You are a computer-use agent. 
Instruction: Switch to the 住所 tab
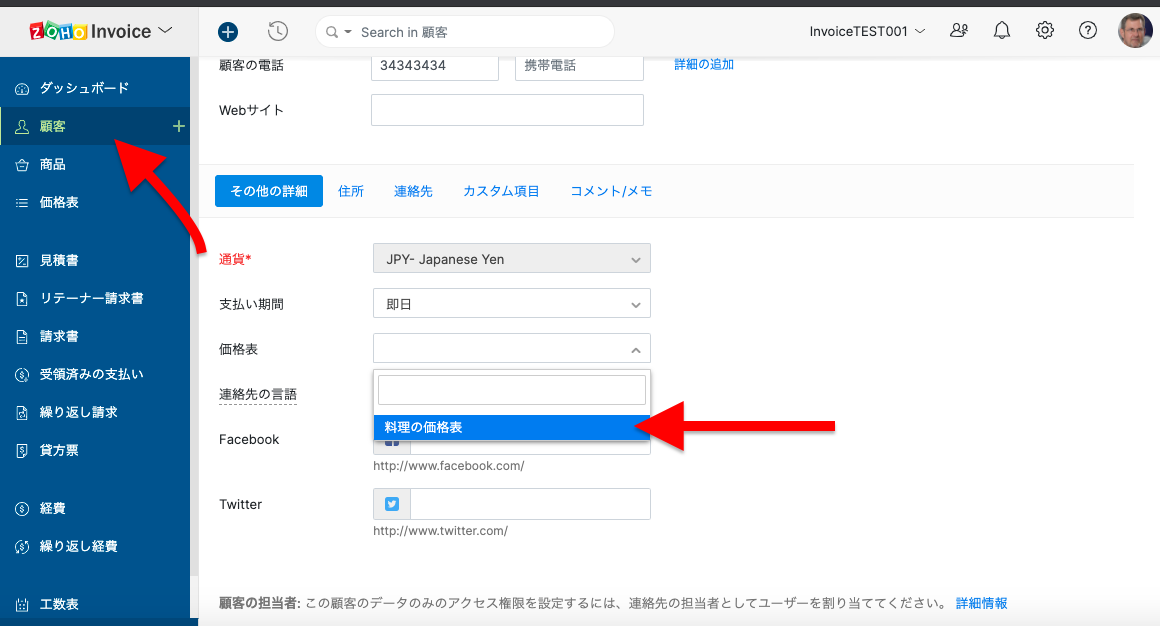tap(351, 191)
